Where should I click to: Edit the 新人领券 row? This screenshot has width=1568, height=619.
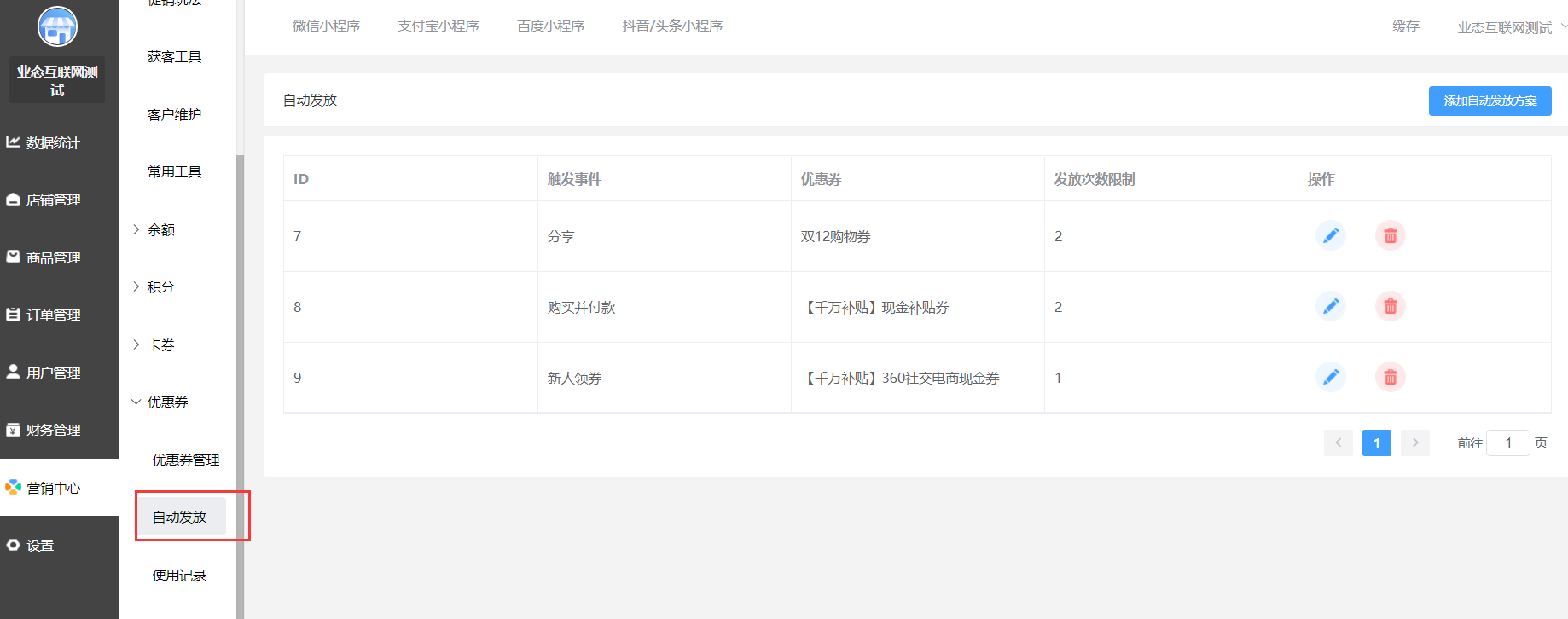1331,377
